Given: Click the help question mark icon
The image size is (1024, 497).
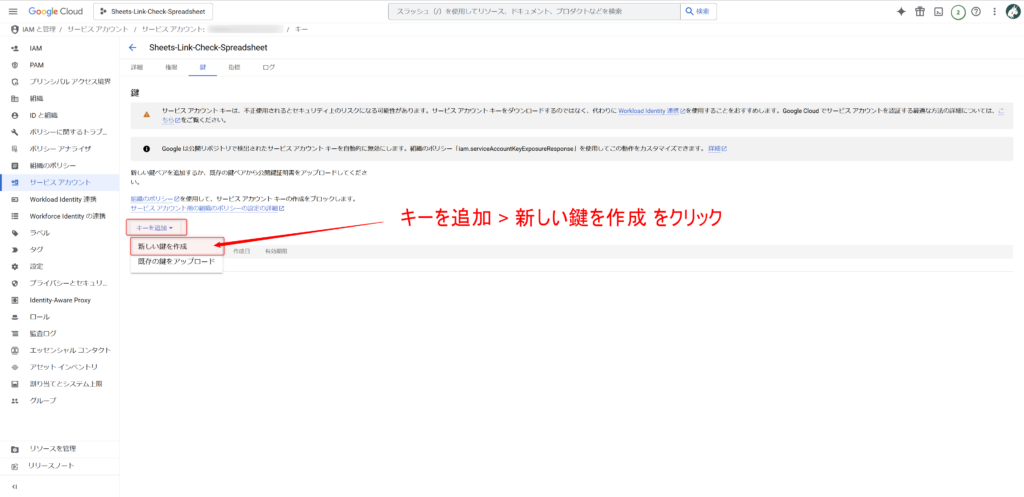Looking at the screenshot, I should (976, 11).
